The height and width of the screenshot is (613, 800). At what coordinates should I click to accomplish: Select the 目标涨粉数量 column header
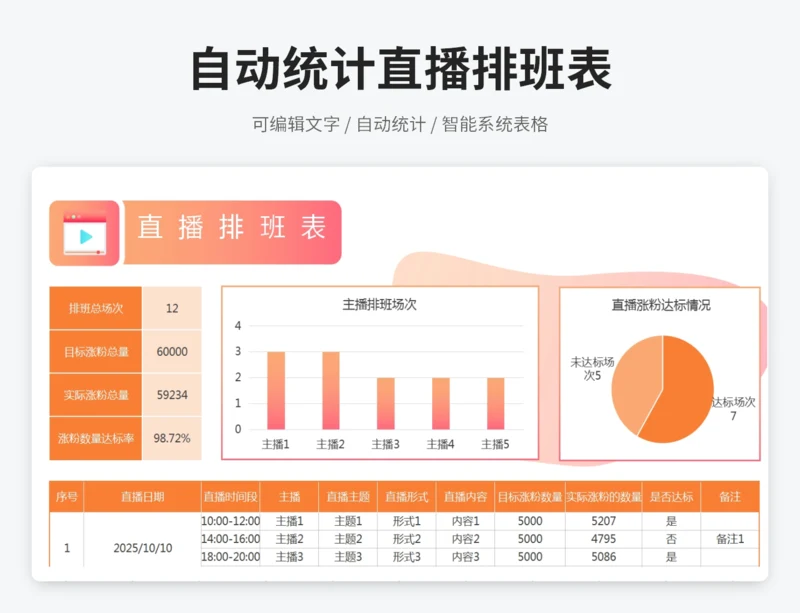point(530,497)
